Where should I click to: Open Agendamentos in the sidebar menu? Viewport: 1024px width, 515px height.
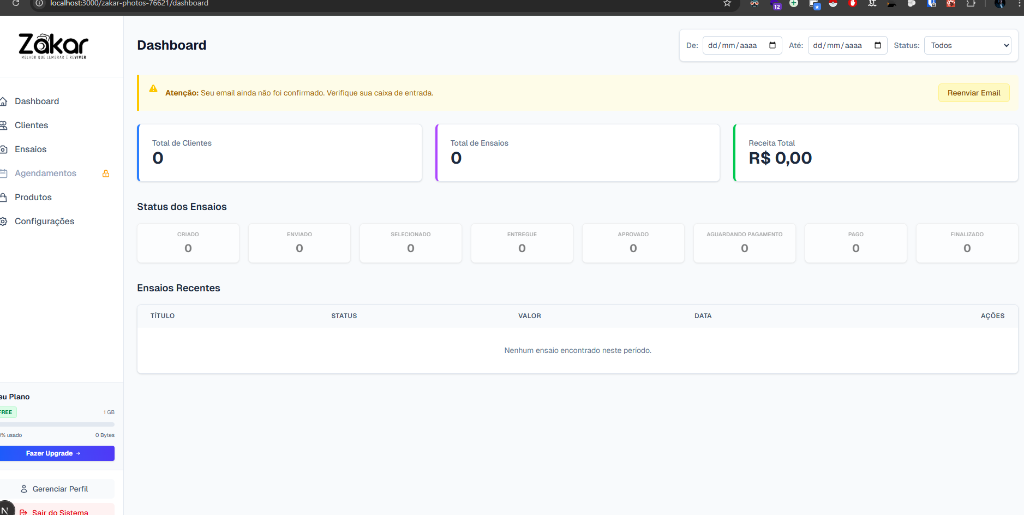45,173
